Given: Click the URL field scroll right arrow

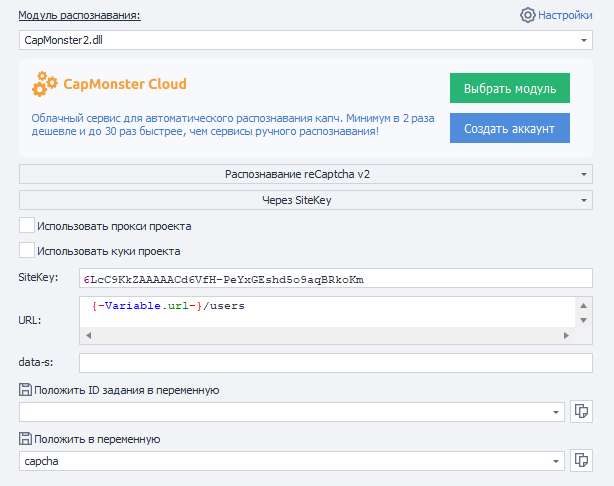Looking at the screenshot, I should pyautogui.click(x=566, y=336).
